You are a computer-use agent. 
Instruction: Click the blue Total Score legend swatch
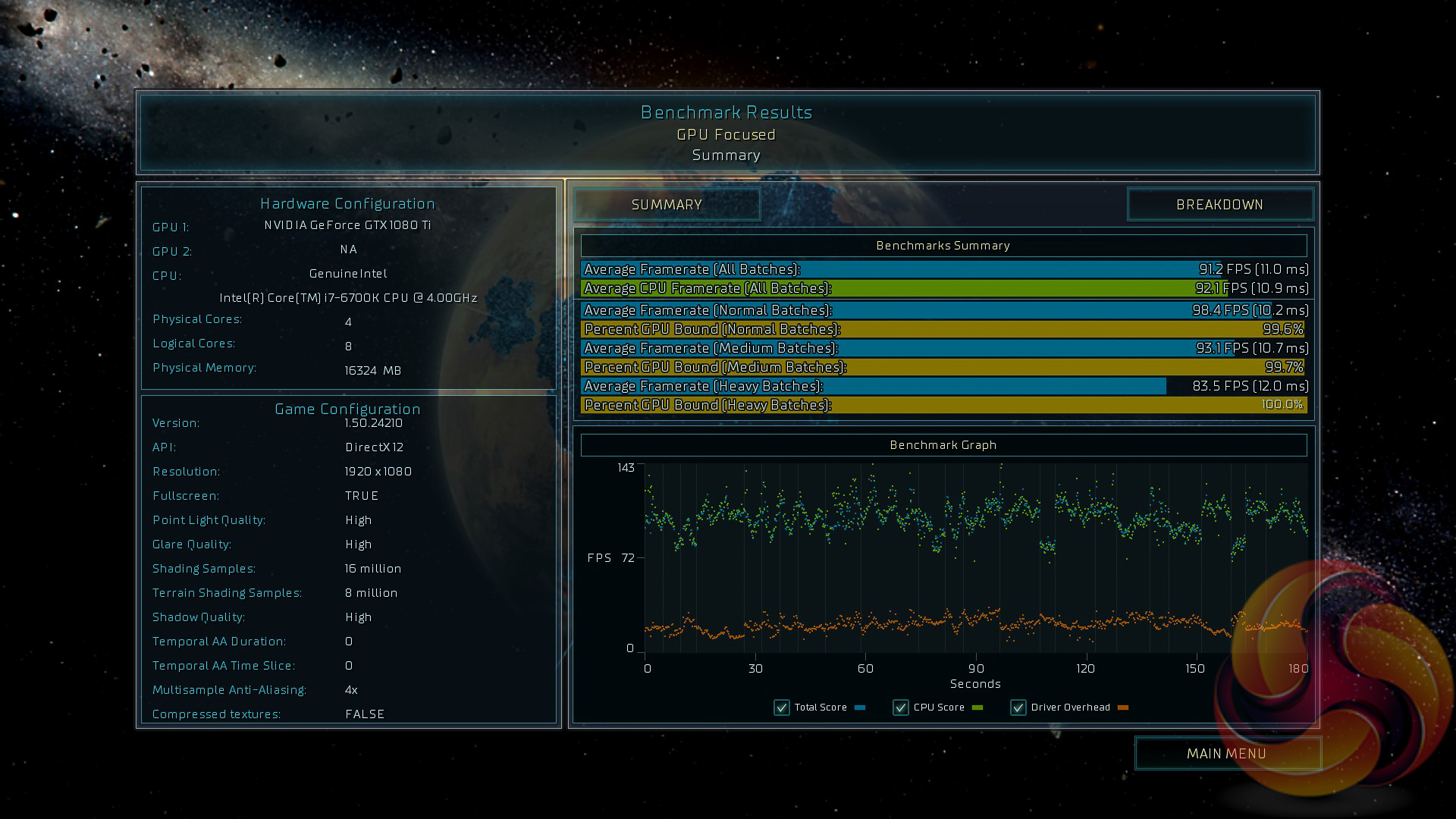coord(860,708)
